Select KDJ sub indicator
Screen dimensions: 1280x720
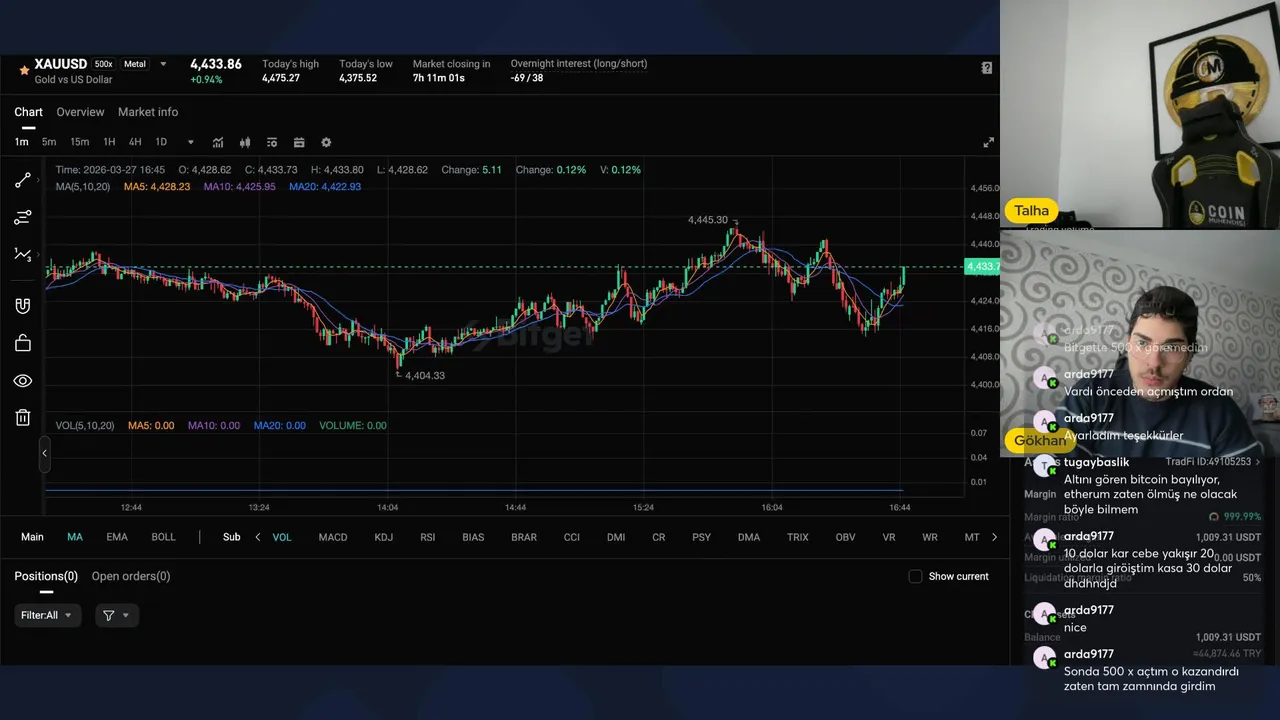[x=384, y=537]
